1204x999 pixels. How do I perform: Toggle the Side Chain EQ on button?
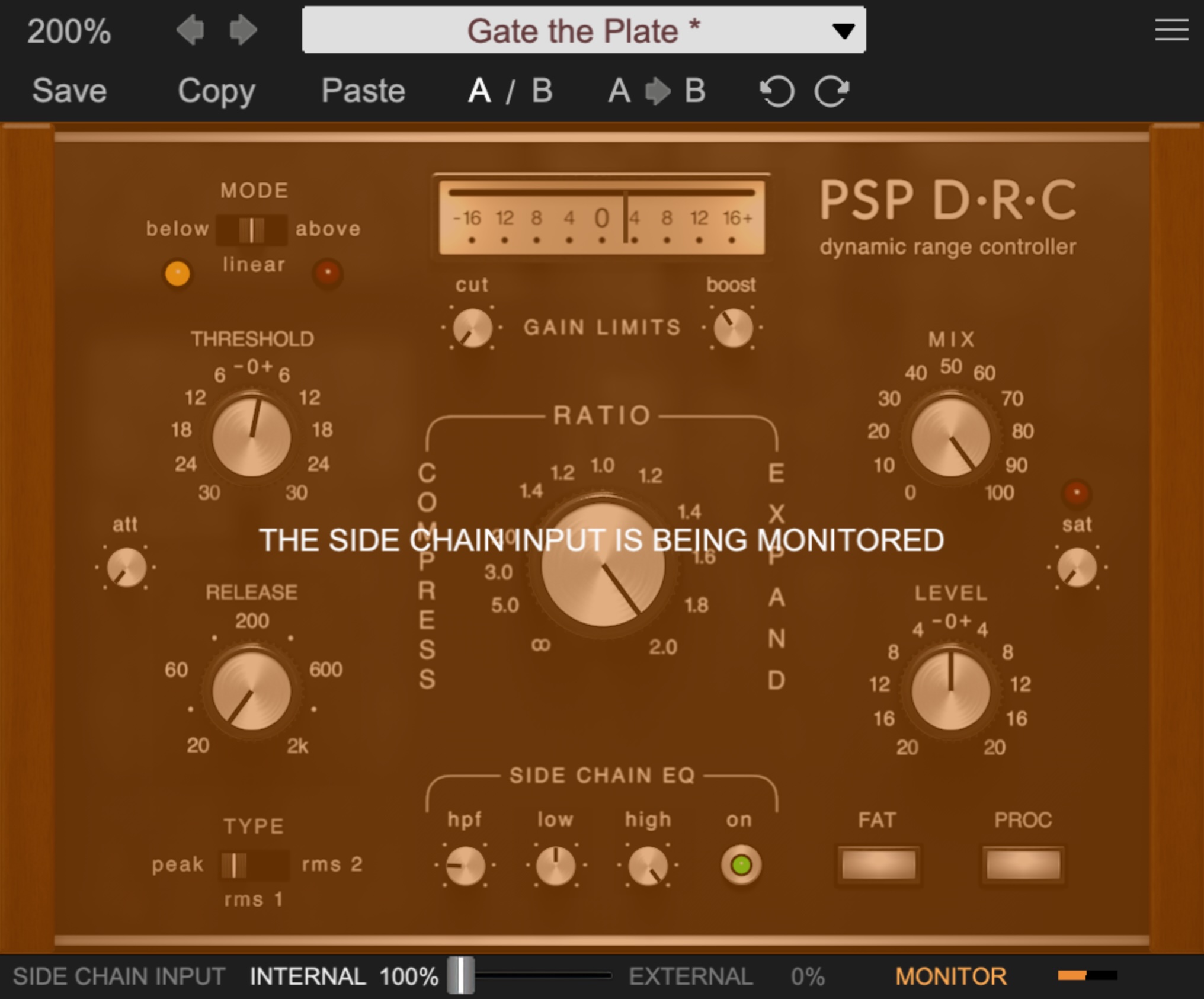coord(741,865)
